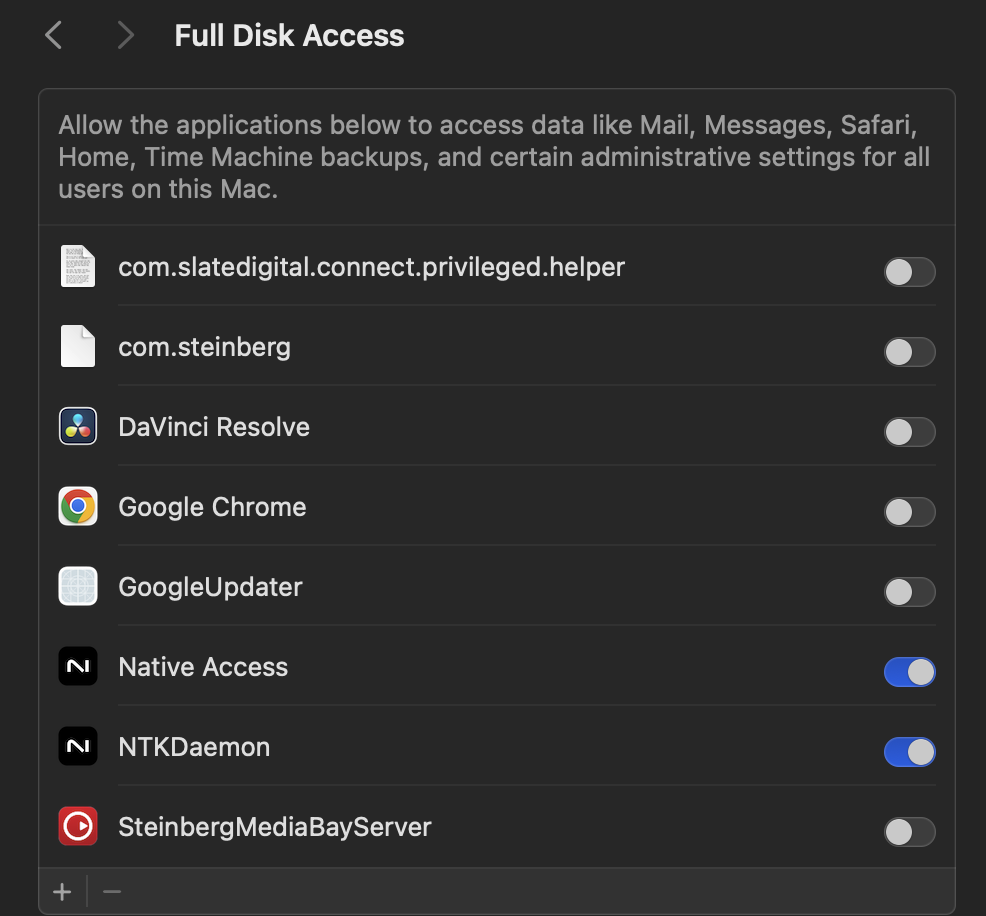Click the NTKDaemon NI icon

(78, 746)
